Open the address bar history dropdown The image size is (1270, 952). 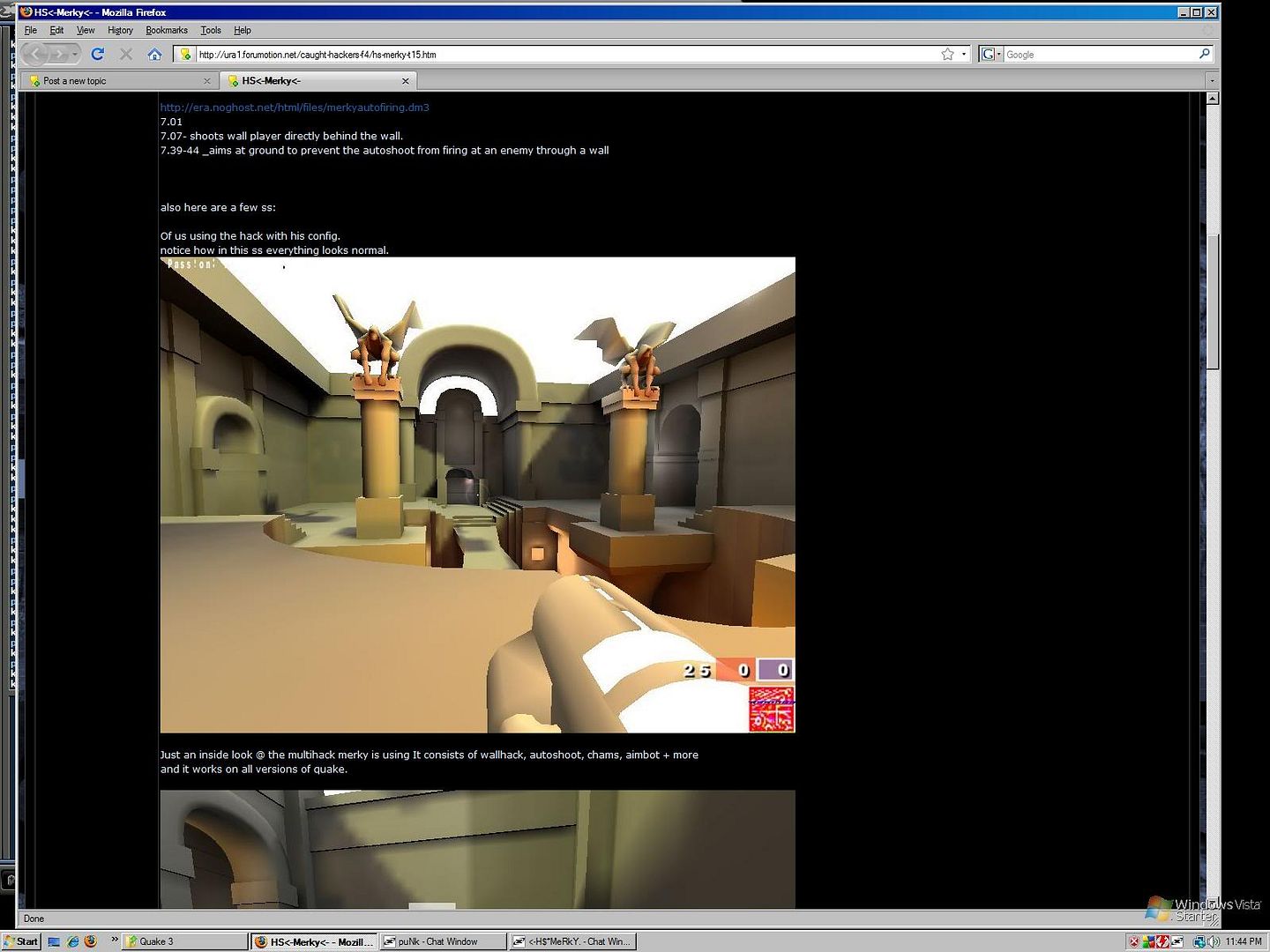964,55
